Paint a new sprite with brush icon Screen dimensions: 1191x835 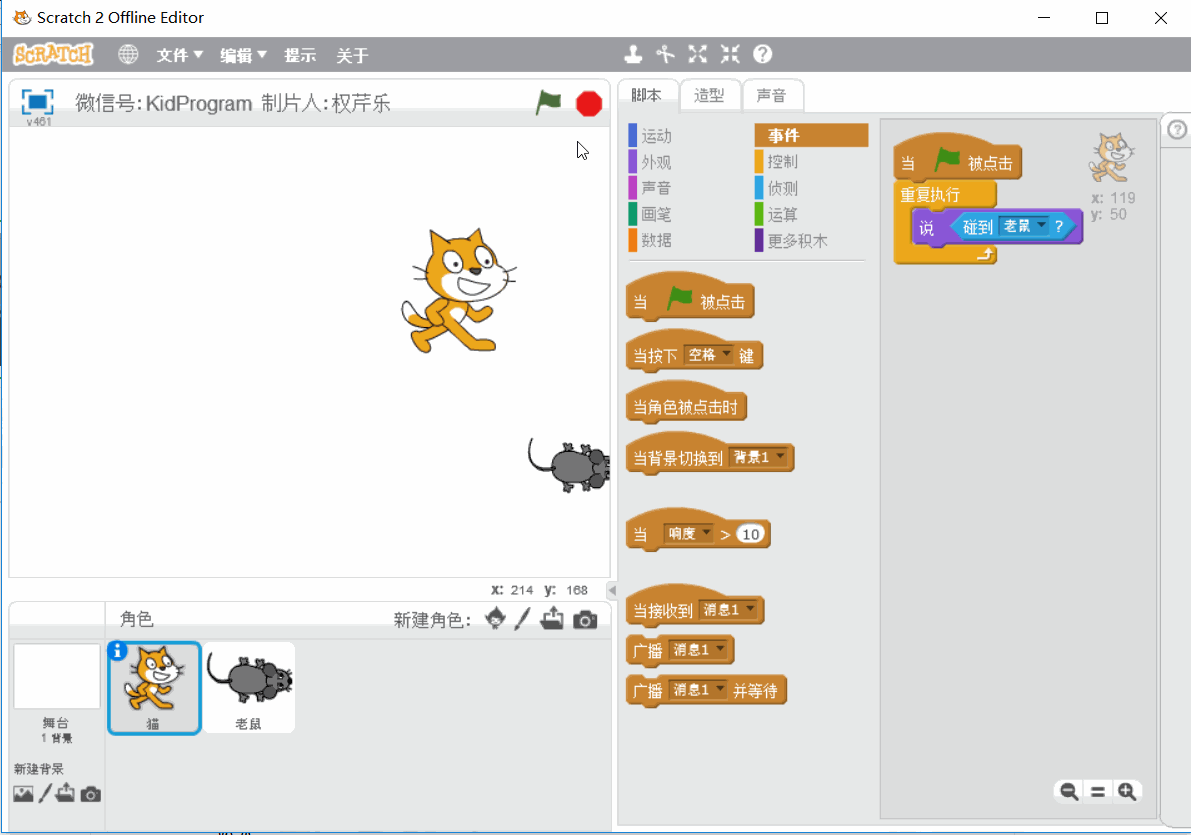pyautogui.click(x=522, y=620)
